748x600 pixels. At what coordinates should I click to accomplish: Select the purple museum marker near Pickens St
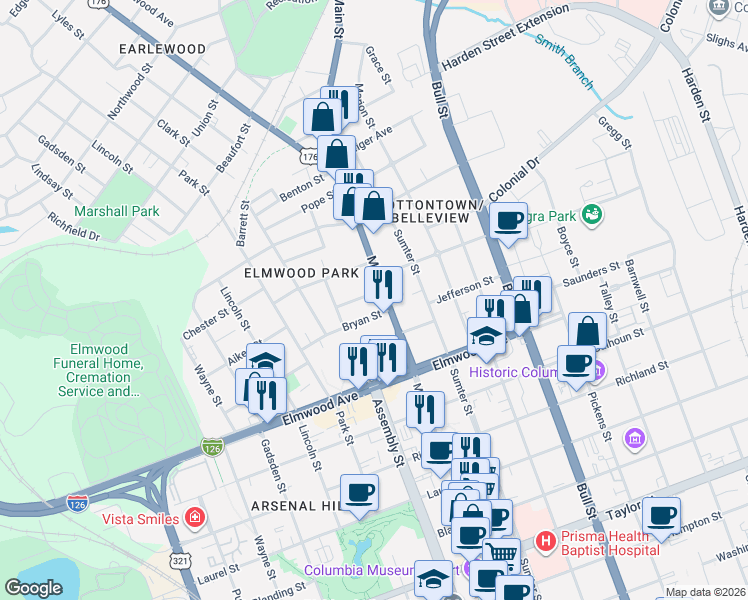[x=634, y=438]
